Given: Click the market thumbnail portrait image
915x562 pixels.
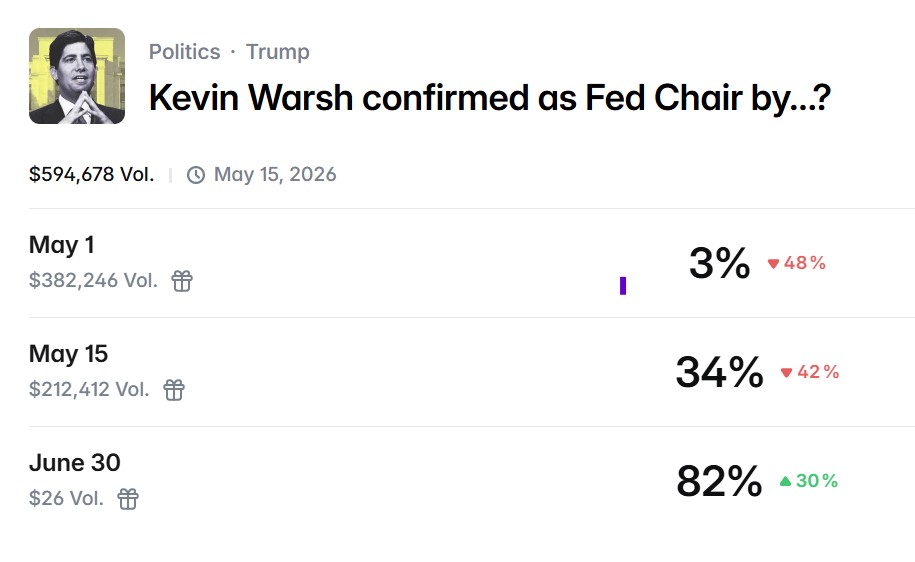Looking at the screenshot, I should pyautogui.click(x=77, y=76).
